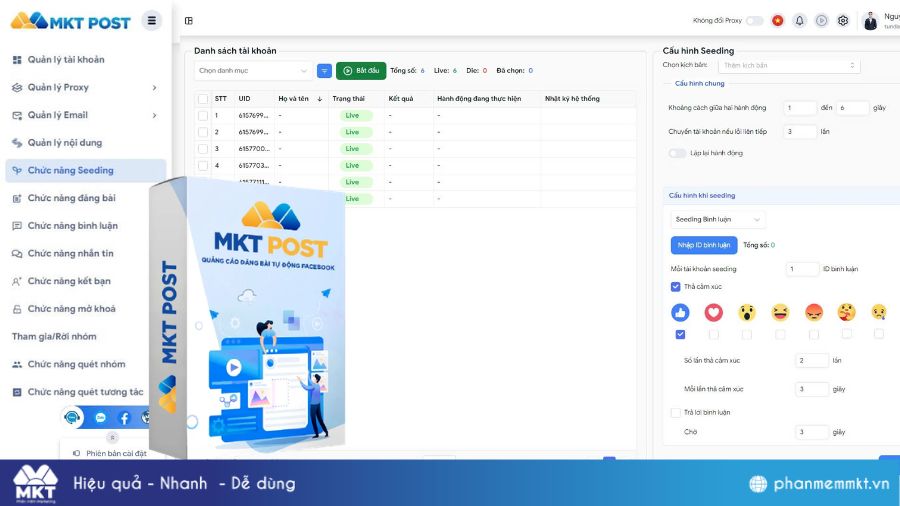Open the notifications bell
Screen dimensions: 900x506
pos(799,21)
